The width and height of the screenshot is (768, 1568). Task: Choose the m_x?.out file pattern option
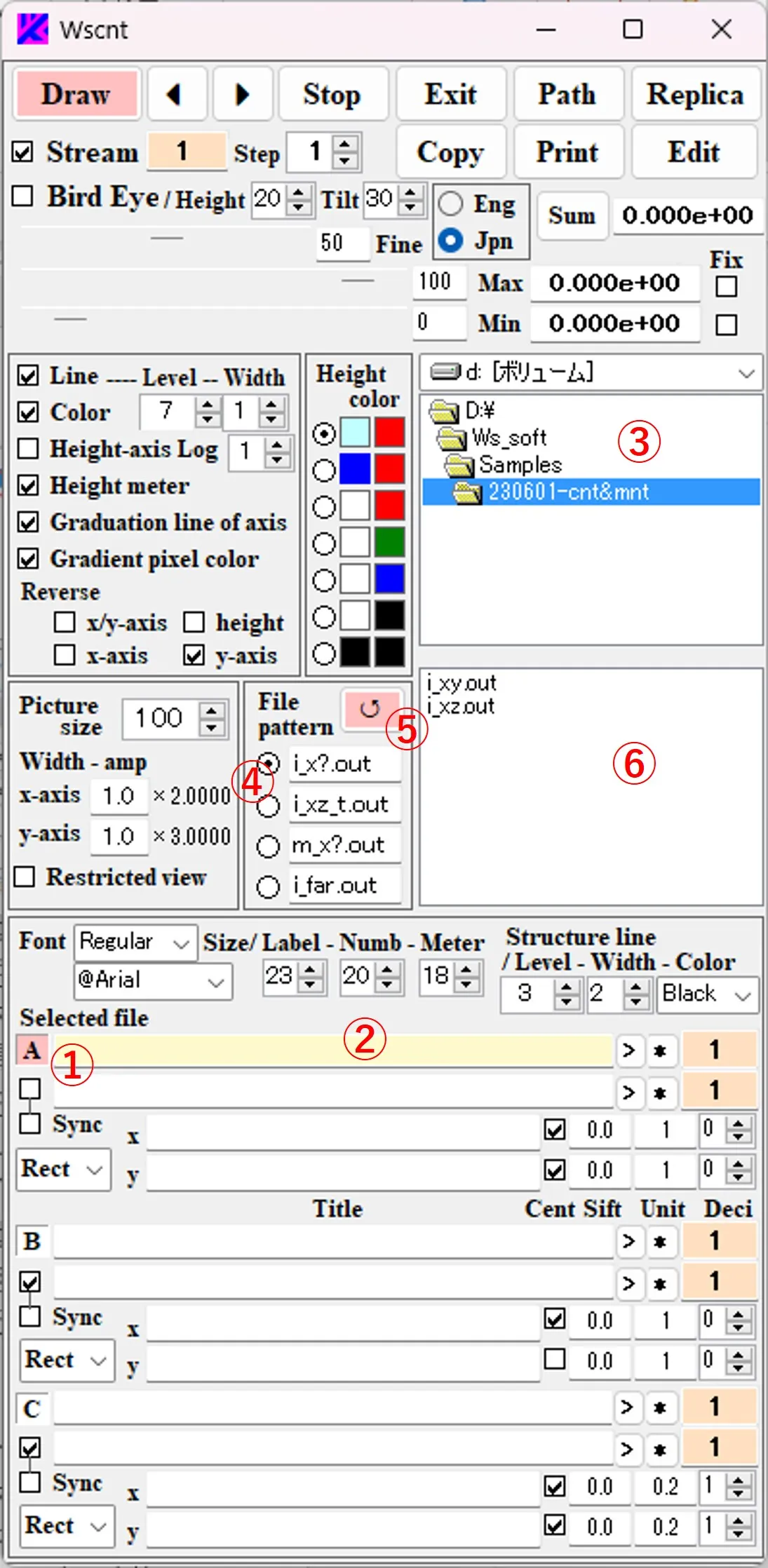point(268,846)
